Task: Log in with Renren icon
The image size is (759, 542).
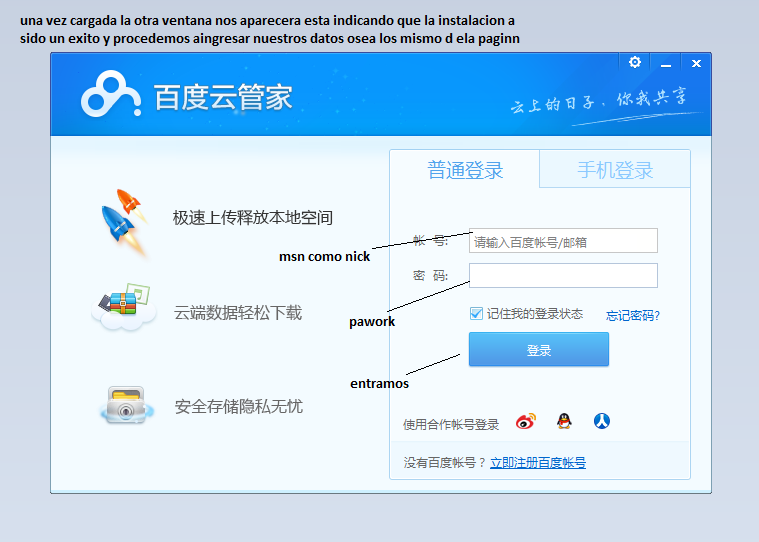Action: [x=602, y=421]
